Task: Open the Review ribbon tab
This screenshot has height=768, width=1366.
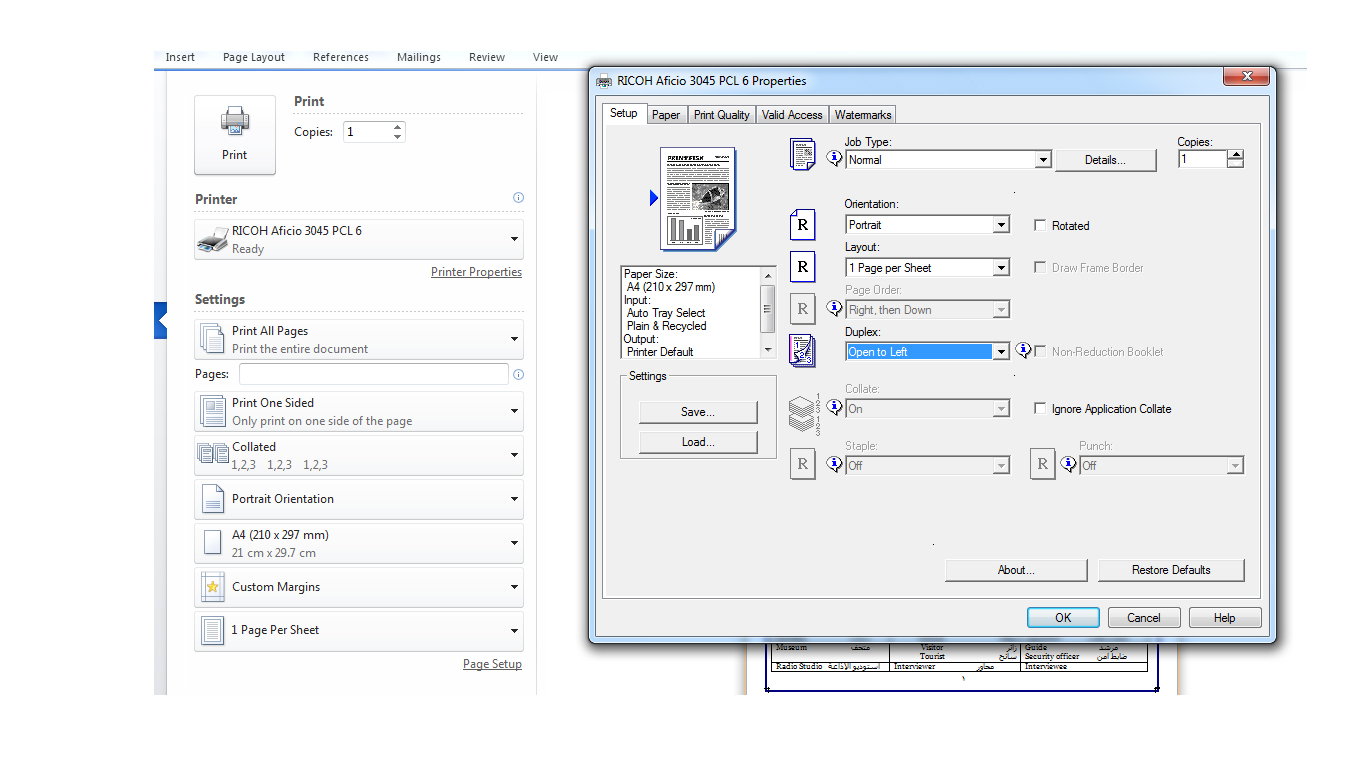Action: tap(487, 57)
